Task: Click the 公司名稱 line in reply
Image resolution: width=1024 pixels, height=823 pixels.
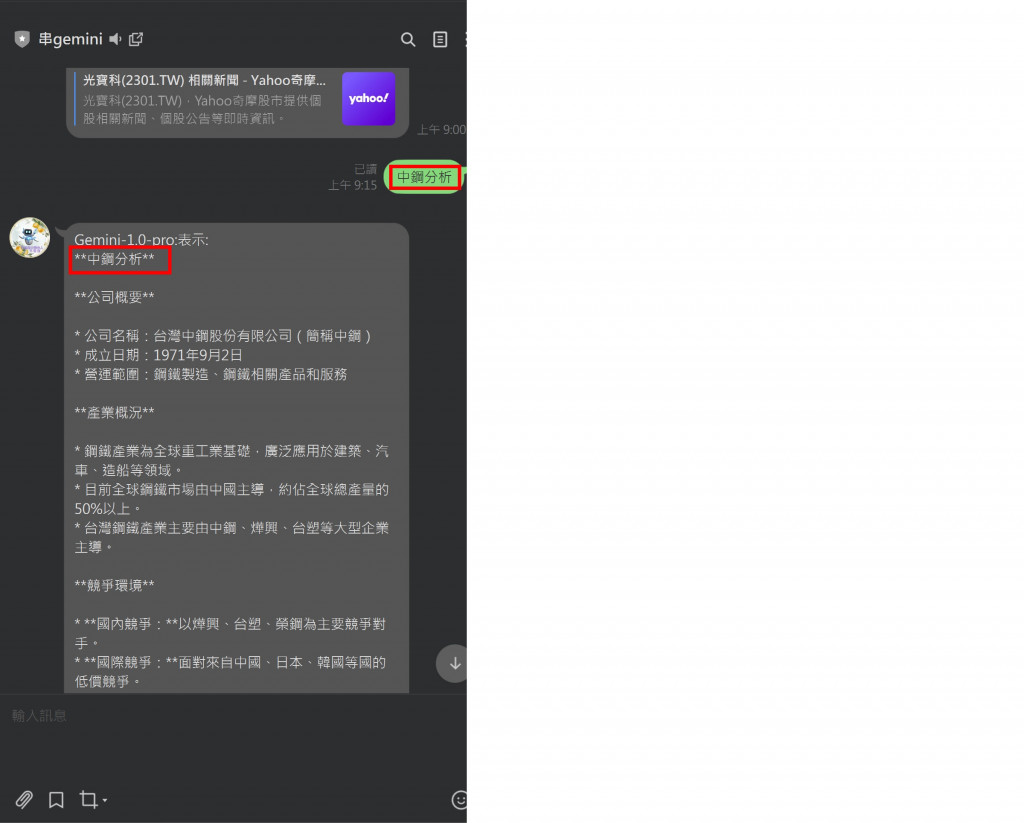Action: point(223,336)
